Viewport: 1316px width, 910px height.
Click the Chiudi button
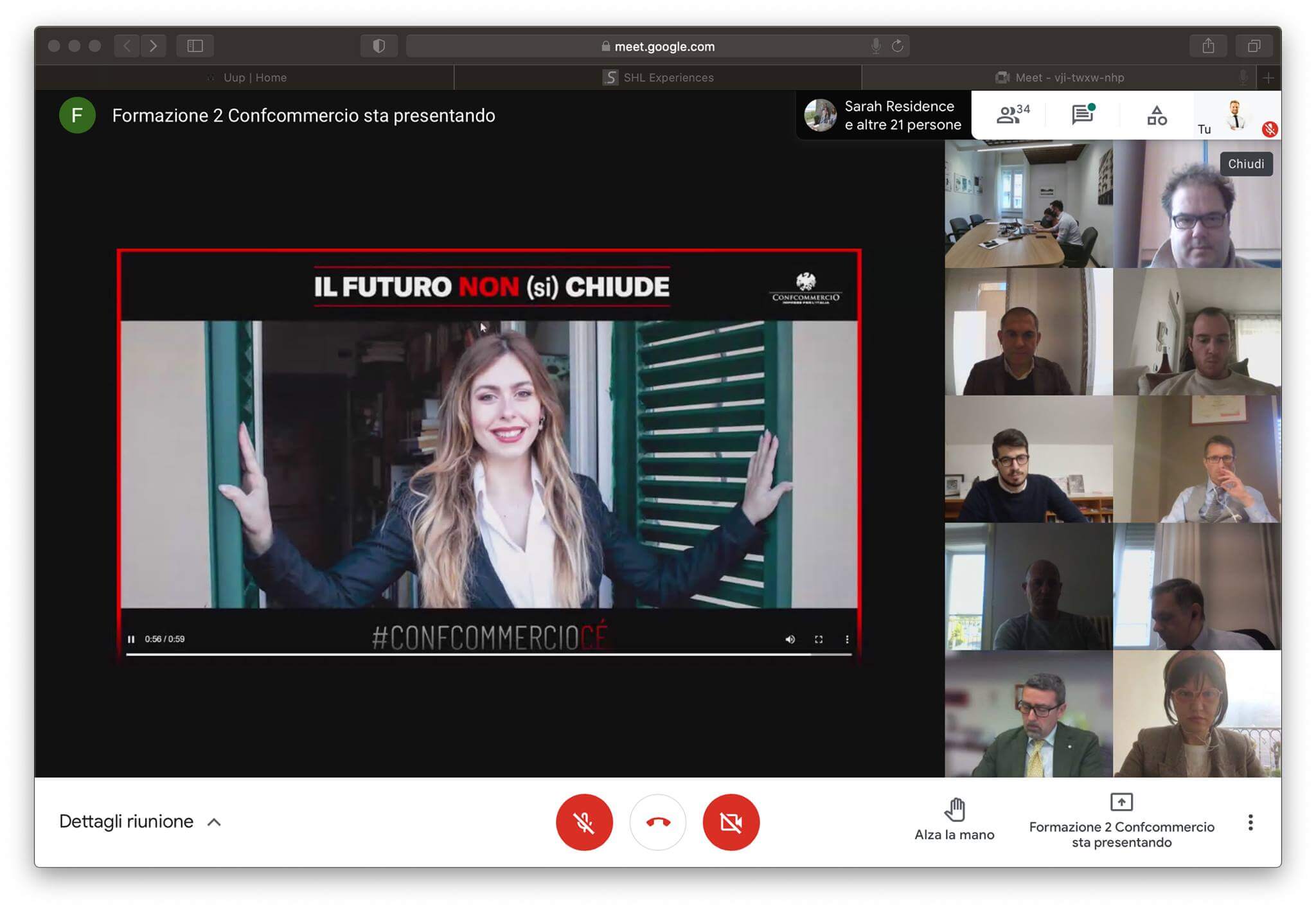(x=1245, y=164)
